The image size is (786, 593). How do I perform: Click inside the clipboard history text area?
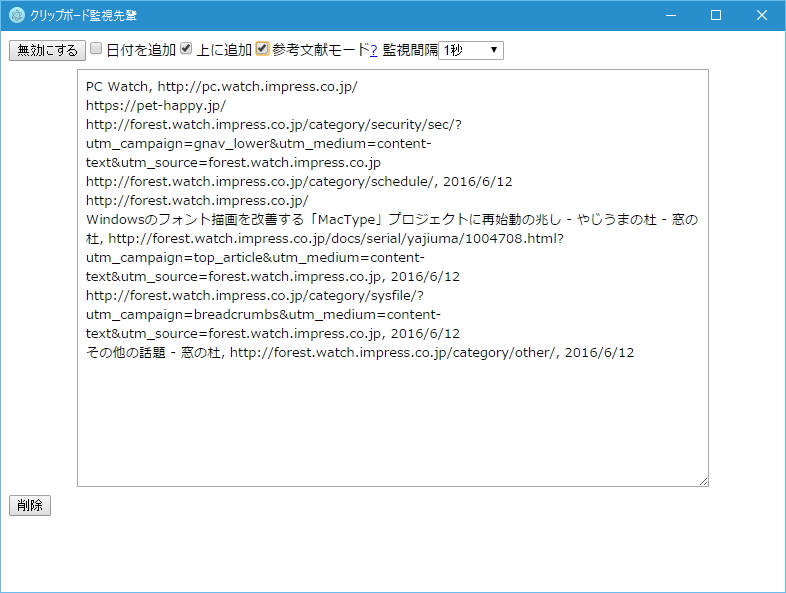pyautogui.click(x=392, y=278)
